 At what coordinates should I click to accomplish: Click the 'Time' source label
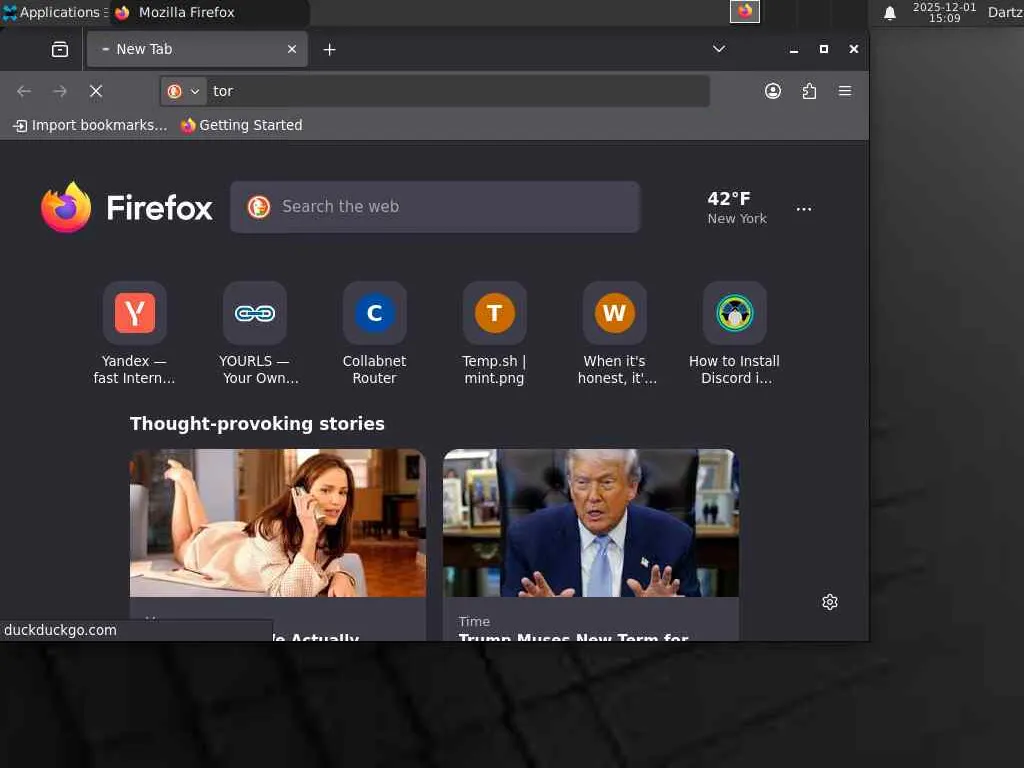pos(474,622)
